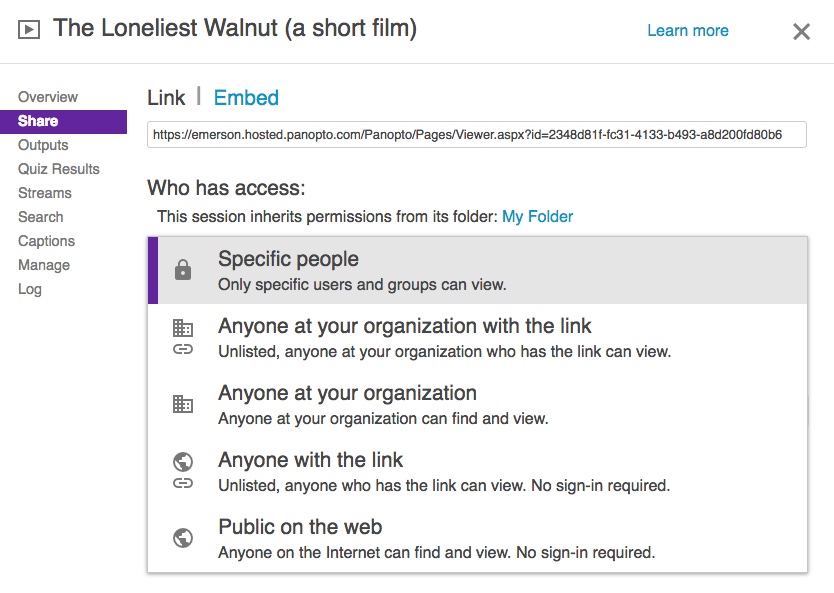
Task: Open the Captions section in sidebar
Action: (x=46, y=241)
